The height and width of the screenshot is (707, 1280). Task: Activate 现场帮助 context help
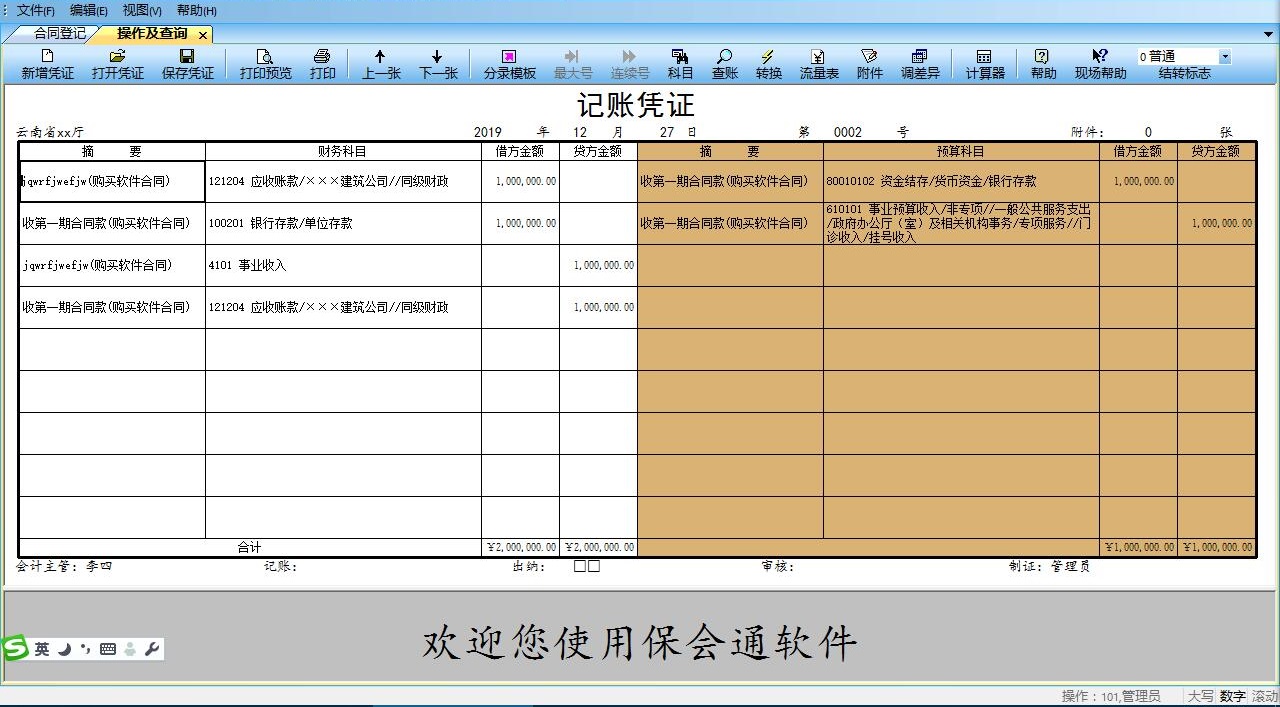click(1100, 63)
